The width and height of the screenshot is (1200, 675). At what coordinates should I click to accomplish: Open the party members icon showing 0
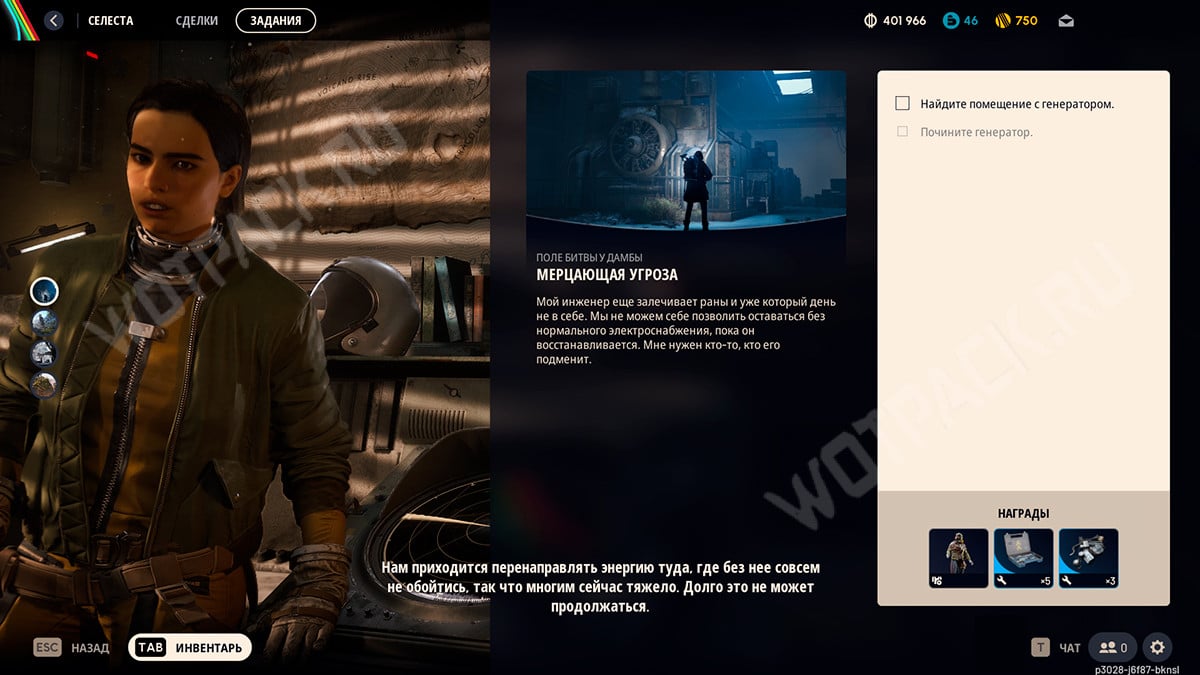click(x=1112, y=647)
